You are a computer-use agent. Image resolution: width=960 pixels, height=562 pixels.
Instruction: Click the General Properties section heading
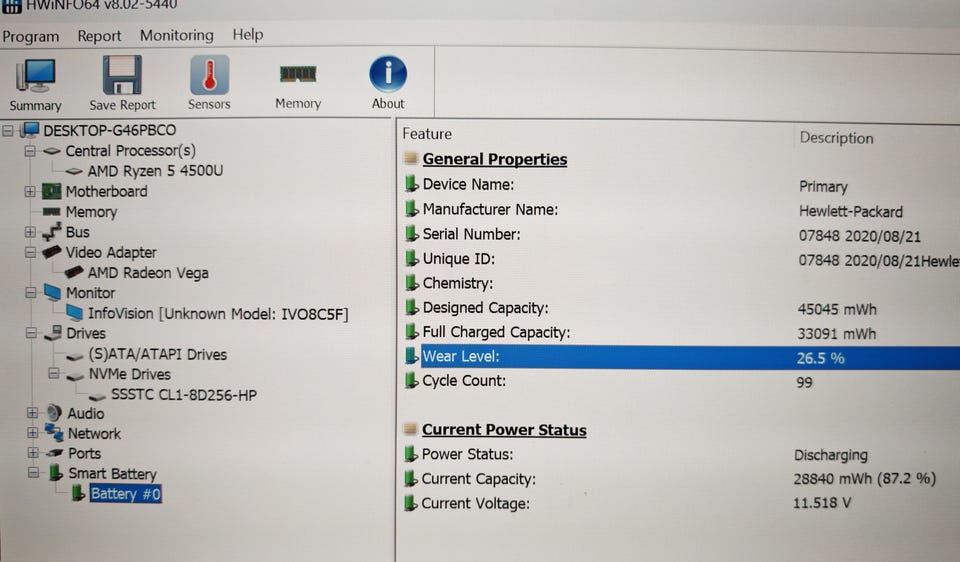[x=495, y=159]
